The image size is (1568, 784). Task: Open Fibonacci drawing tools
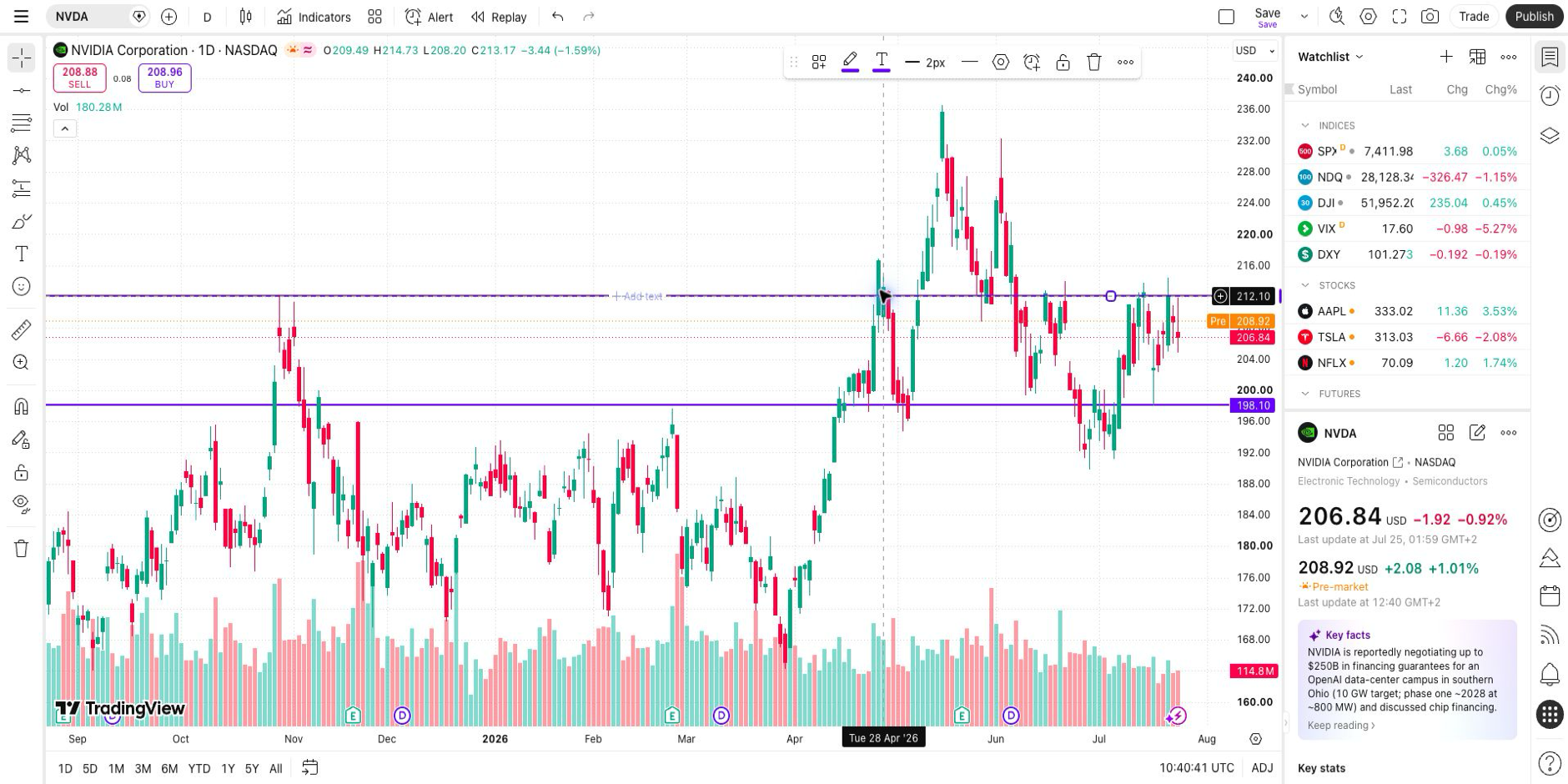click(22, 188)
